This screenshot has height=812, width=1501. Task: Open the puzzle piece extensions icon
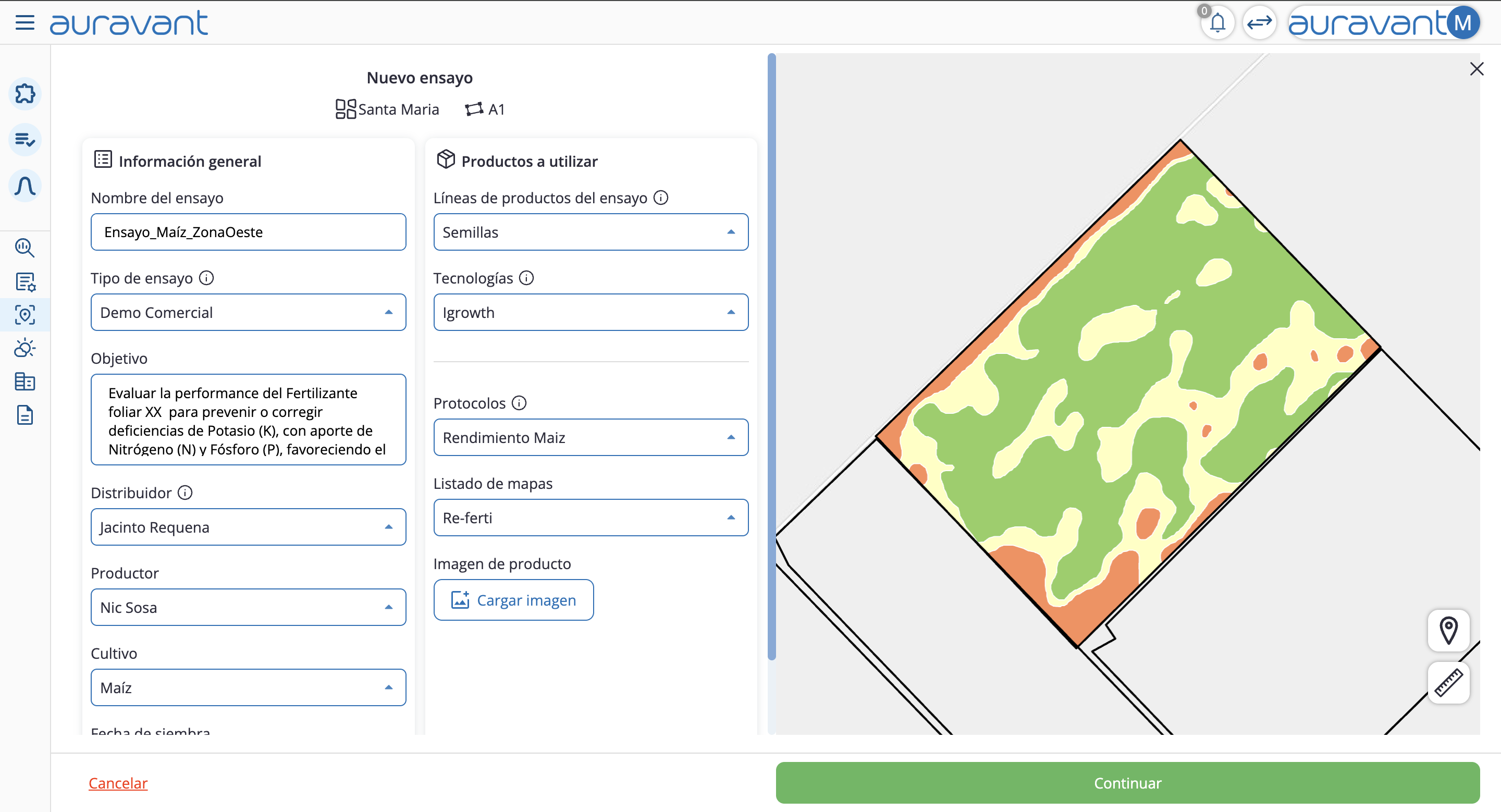[x=25, y=93]
